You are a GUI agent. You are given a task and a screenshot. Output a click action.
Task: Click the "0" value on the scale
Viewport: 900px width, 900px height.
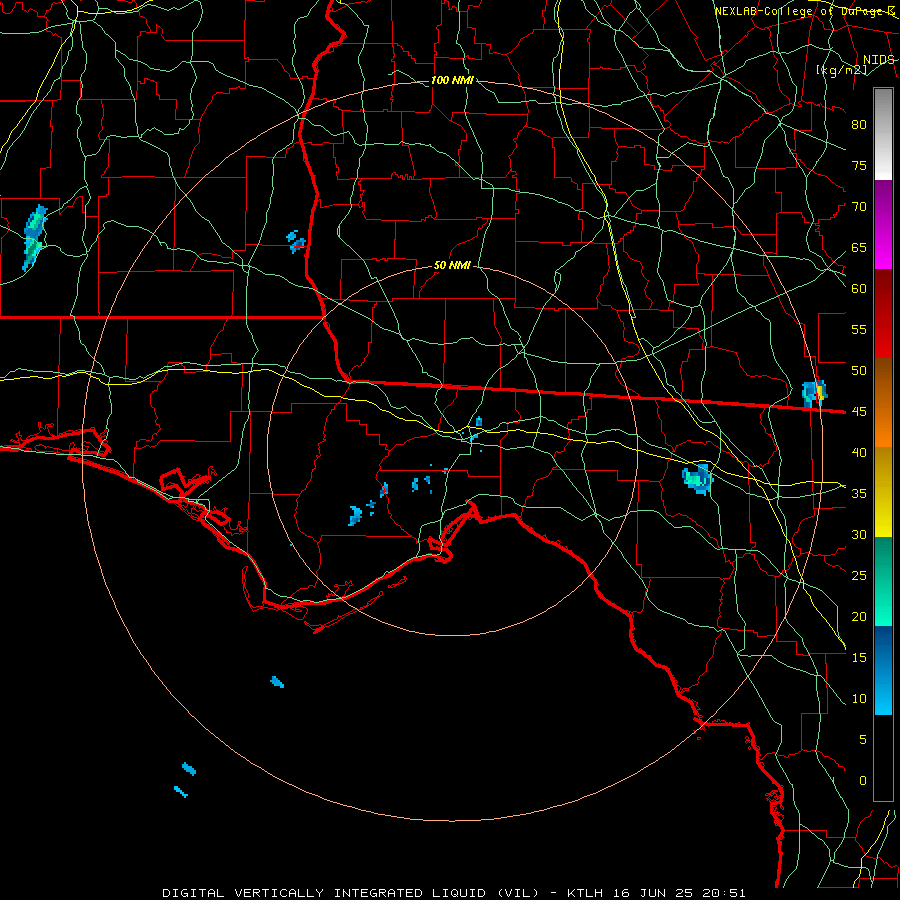tap(863, 781)
